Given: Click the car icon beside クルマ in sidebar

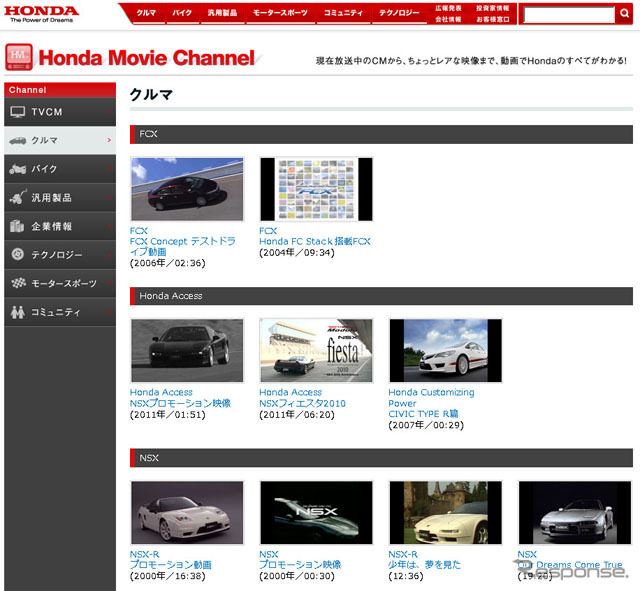Looking at the screenshot, I should point(18,141).
